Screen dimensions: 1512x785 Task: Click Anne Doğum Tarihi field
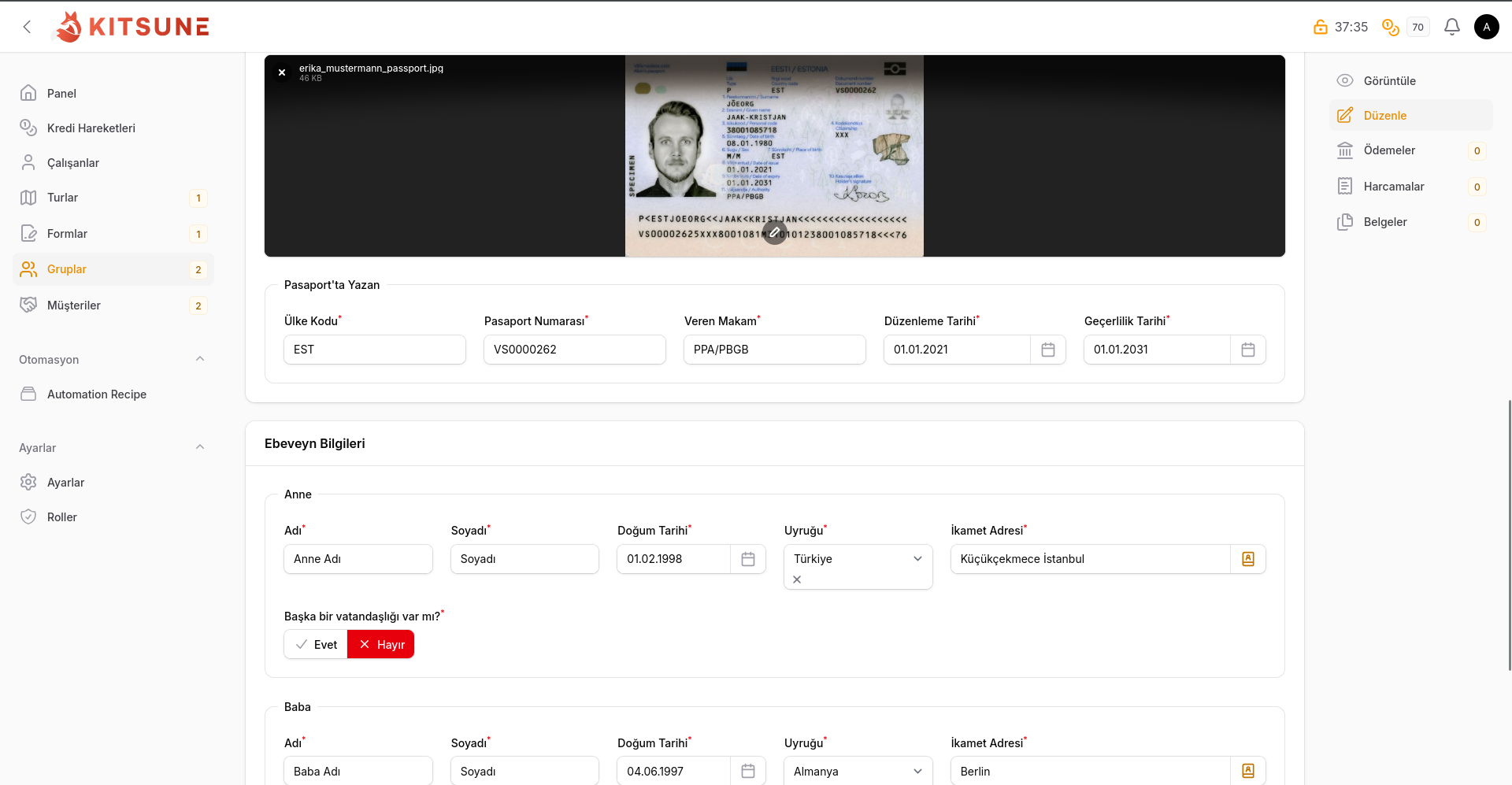coord(674,559)
